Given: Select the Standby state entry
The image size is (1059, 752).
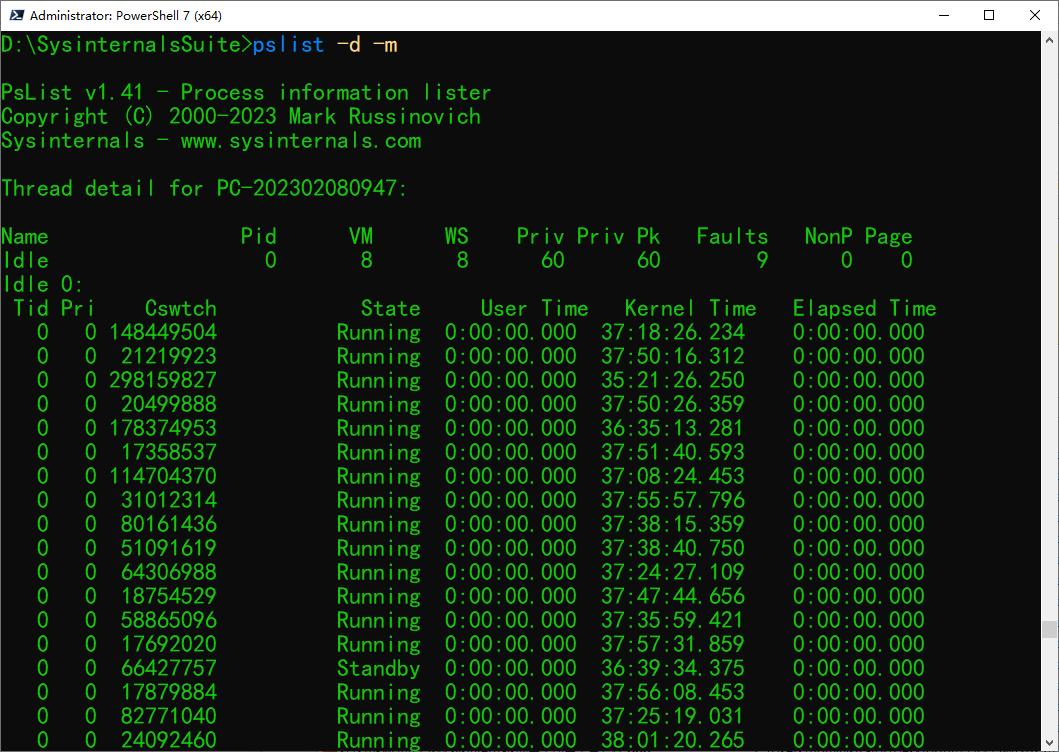Looking at the screenshot, I should pos(378,668).
